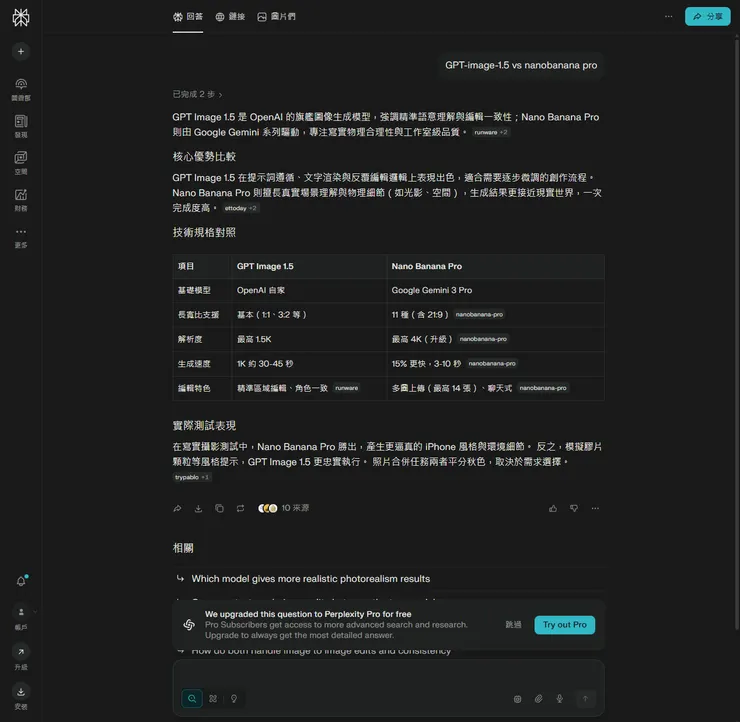Open the nanobanana-pro citation in 生成速度 row
740x722 pixels.
coord(492,363)
